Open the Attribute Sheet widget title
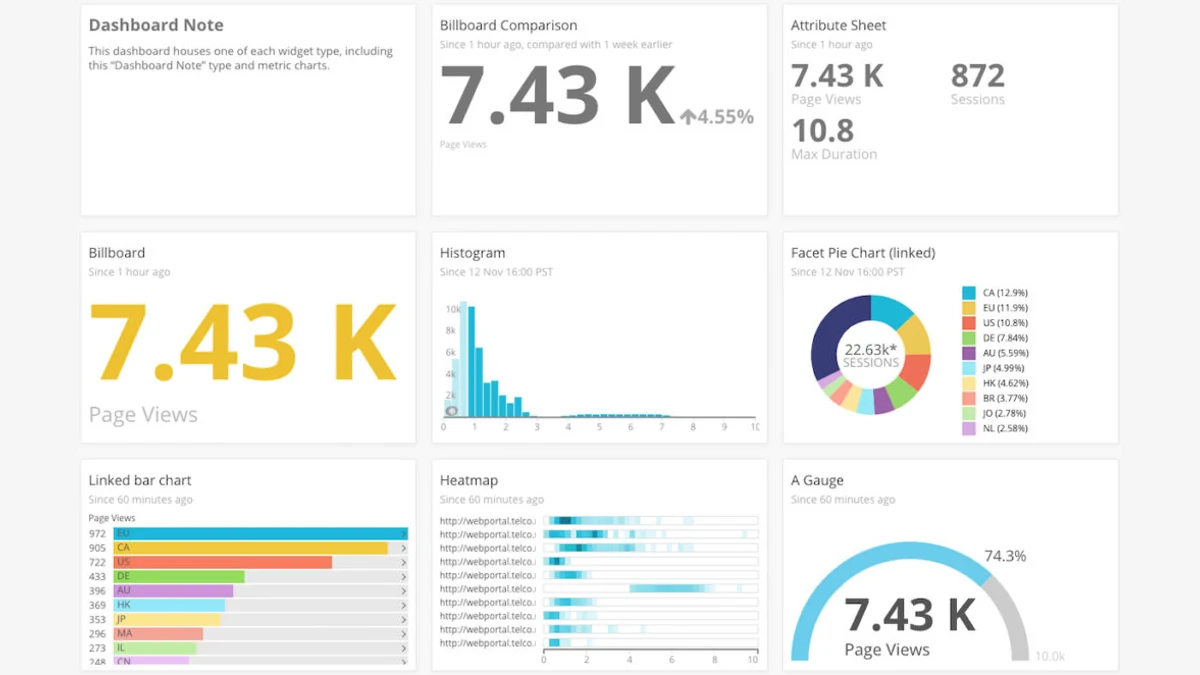Viewport: 1200px width, 675px height. coord(838,26)
